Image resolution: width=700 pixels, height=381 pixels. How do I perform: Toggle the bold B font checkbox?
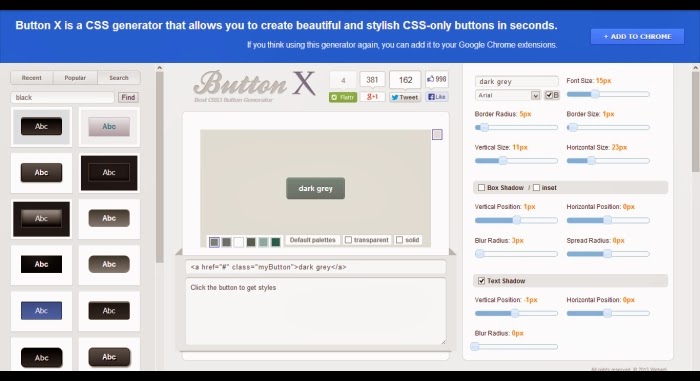coord(549,95)
